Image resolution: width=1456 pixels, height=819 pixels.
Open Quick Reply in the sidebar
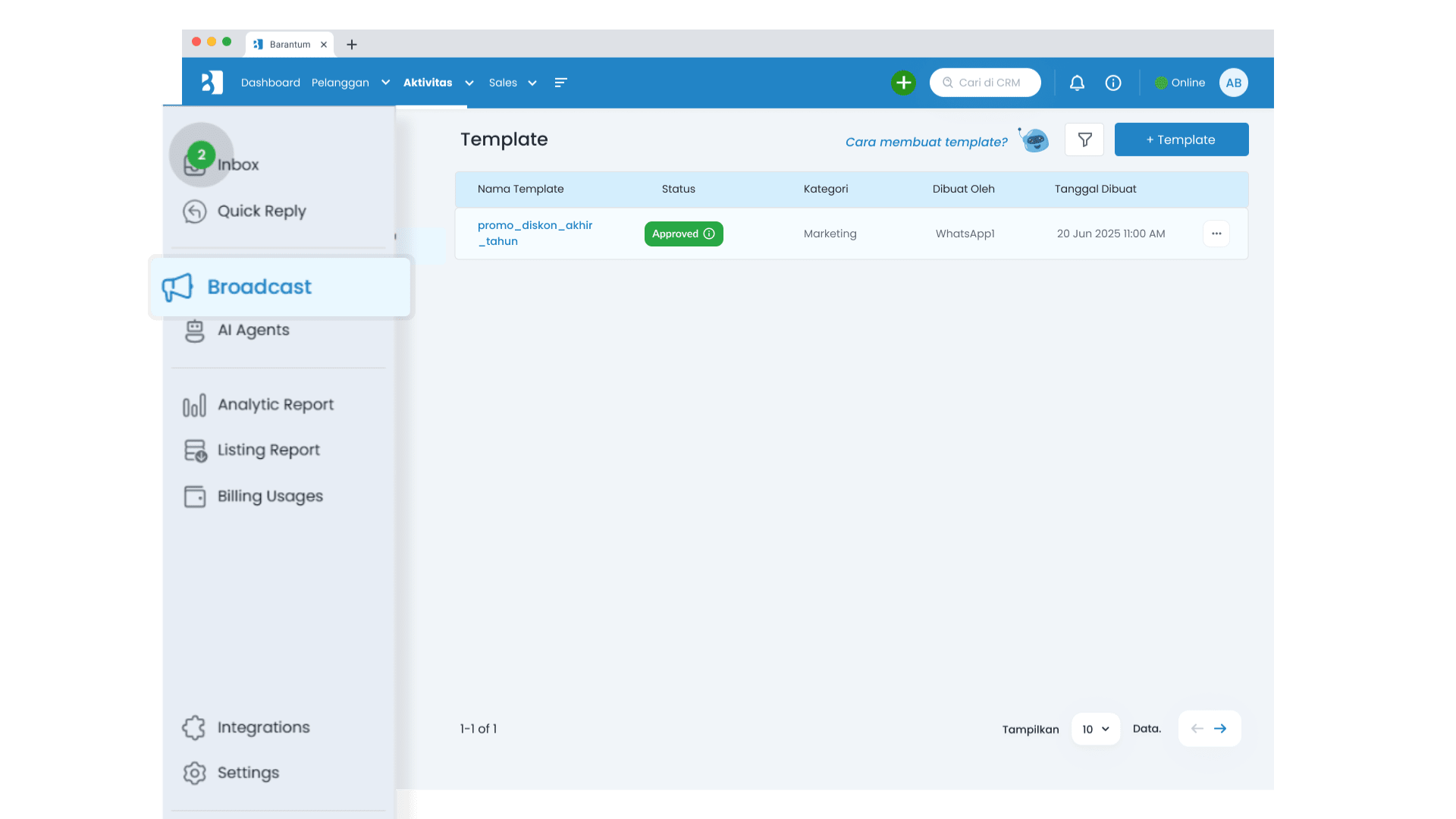(x=261, y=211)
